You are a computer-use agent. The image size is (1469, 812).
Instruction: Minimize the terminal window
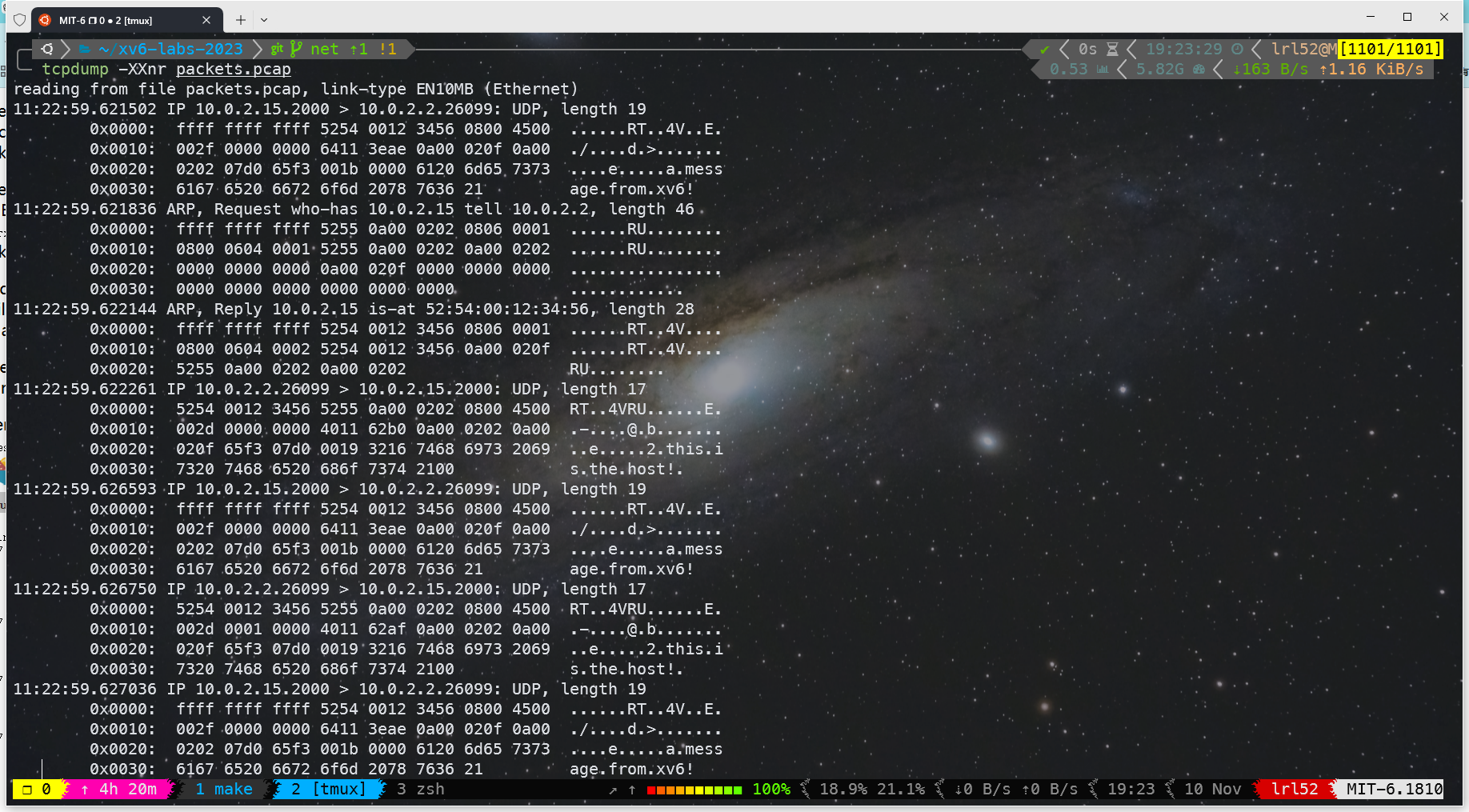pos(1371,16)
